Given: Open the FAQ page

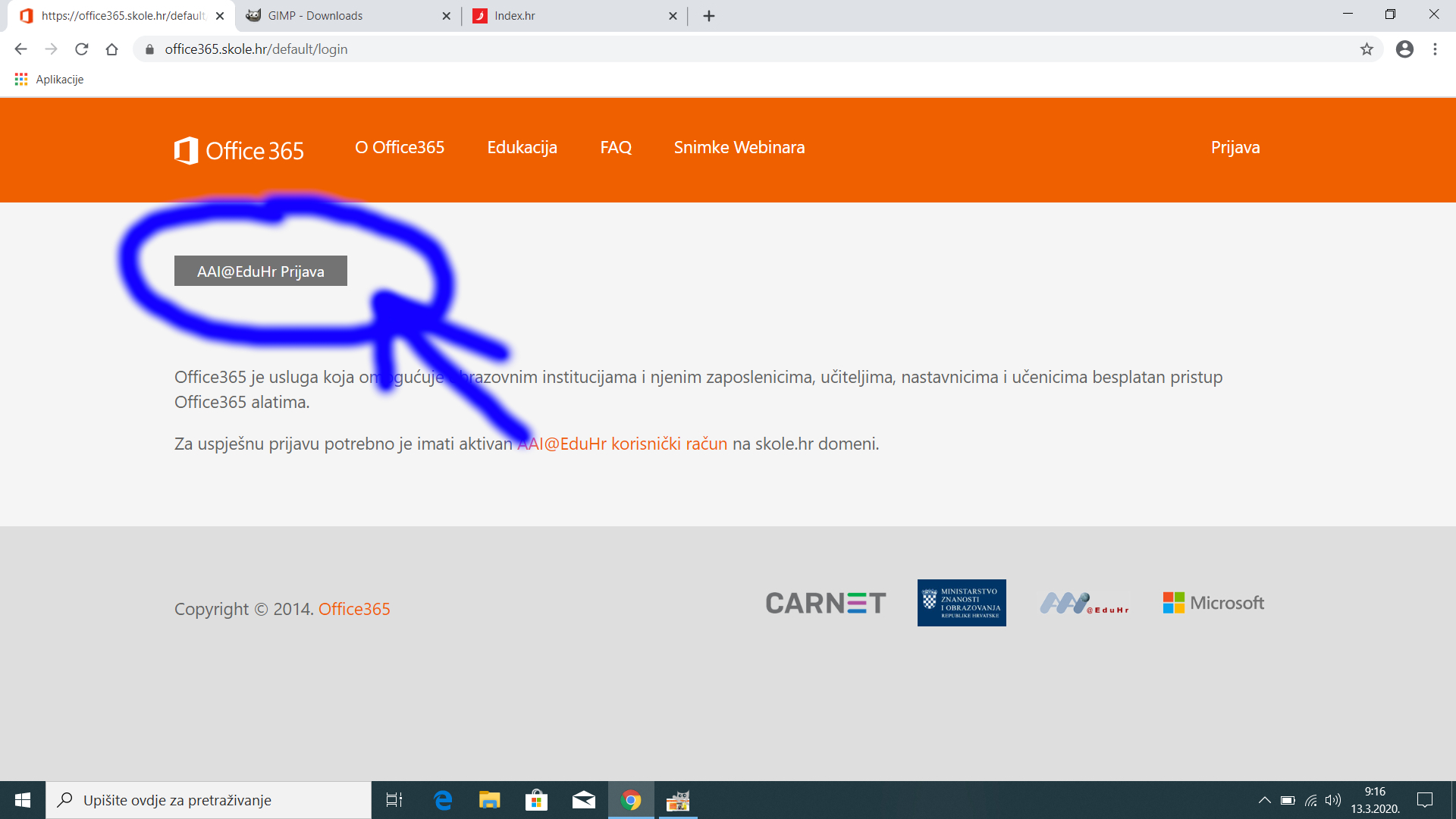Looking at the screenshot, I should tap(616, 147).
